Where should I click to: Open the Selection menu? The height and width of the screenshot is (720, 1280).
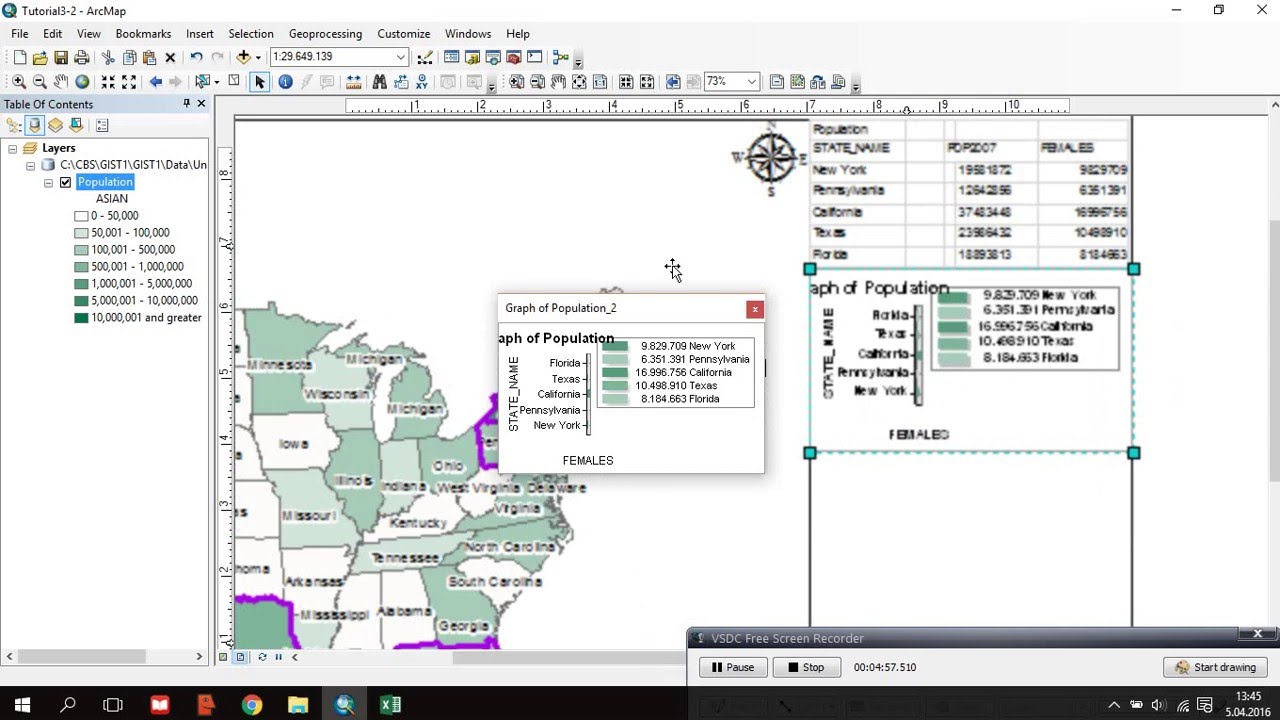tap(251, 34)
